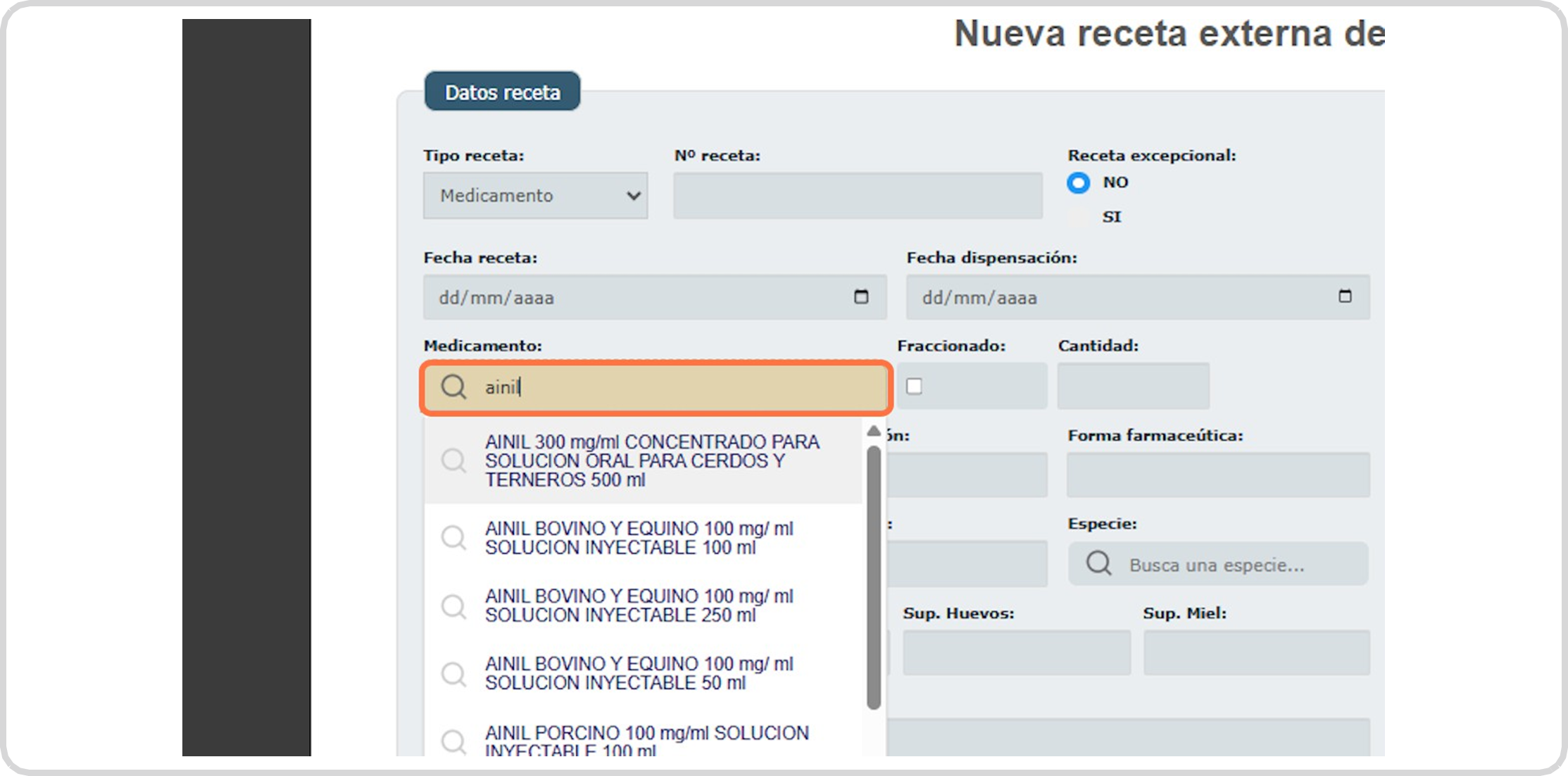Open calendar picker for Fecha receta
Image resolution: width=1568 pixels, height=776 pixels.
tap(860, 296)
